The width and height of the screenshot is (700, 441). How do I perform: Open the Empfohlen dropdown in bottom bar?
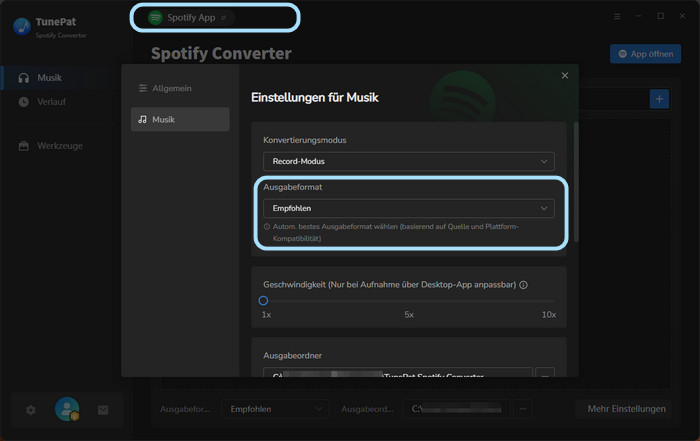[x=275, y=409]
